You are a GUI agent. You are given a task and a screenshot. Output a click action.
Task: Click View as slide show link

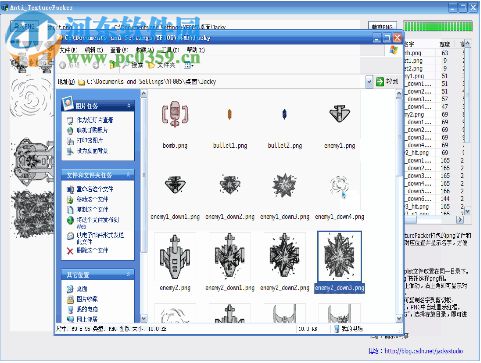[90, 120]
